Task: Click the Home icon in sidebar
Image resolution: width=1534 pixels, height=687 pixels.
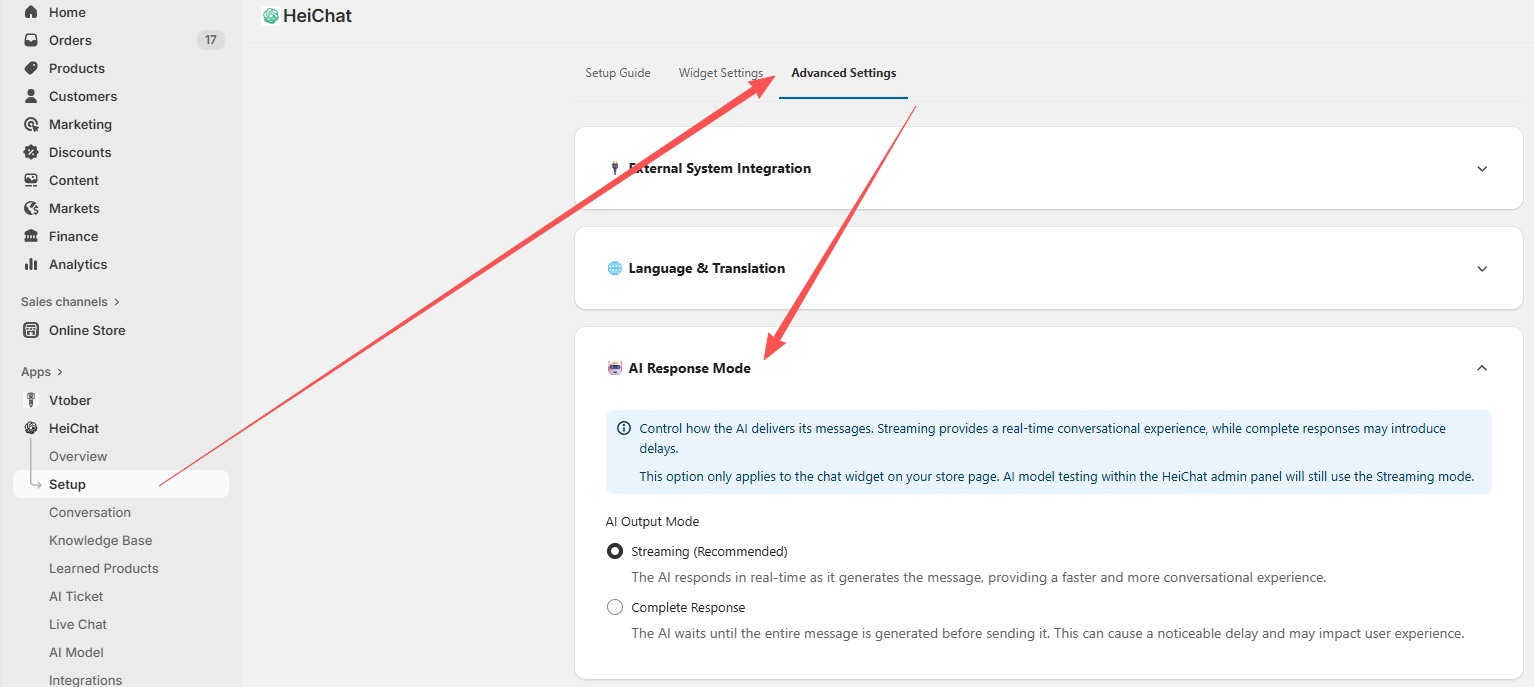Action: (31, 12)
